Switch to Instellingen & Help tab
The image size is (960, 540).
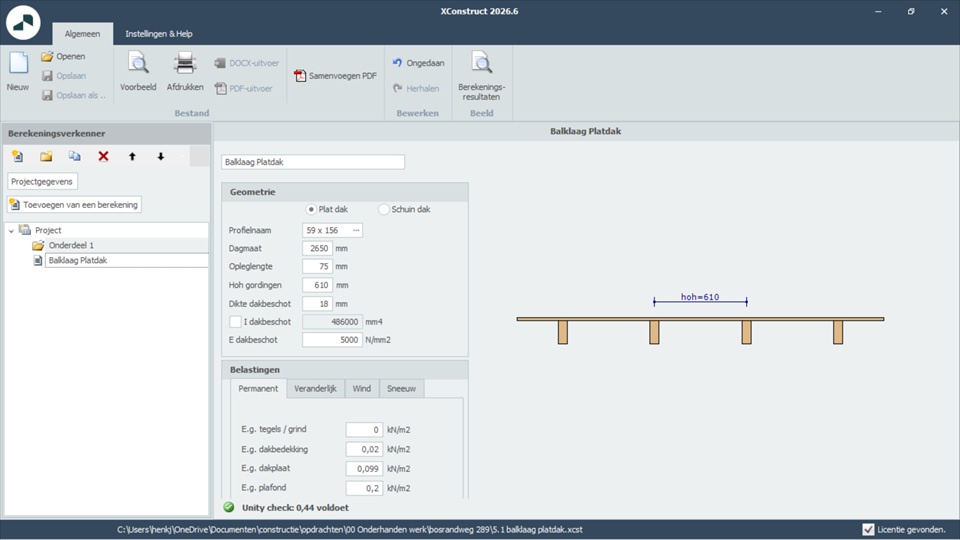coord(158,33)
